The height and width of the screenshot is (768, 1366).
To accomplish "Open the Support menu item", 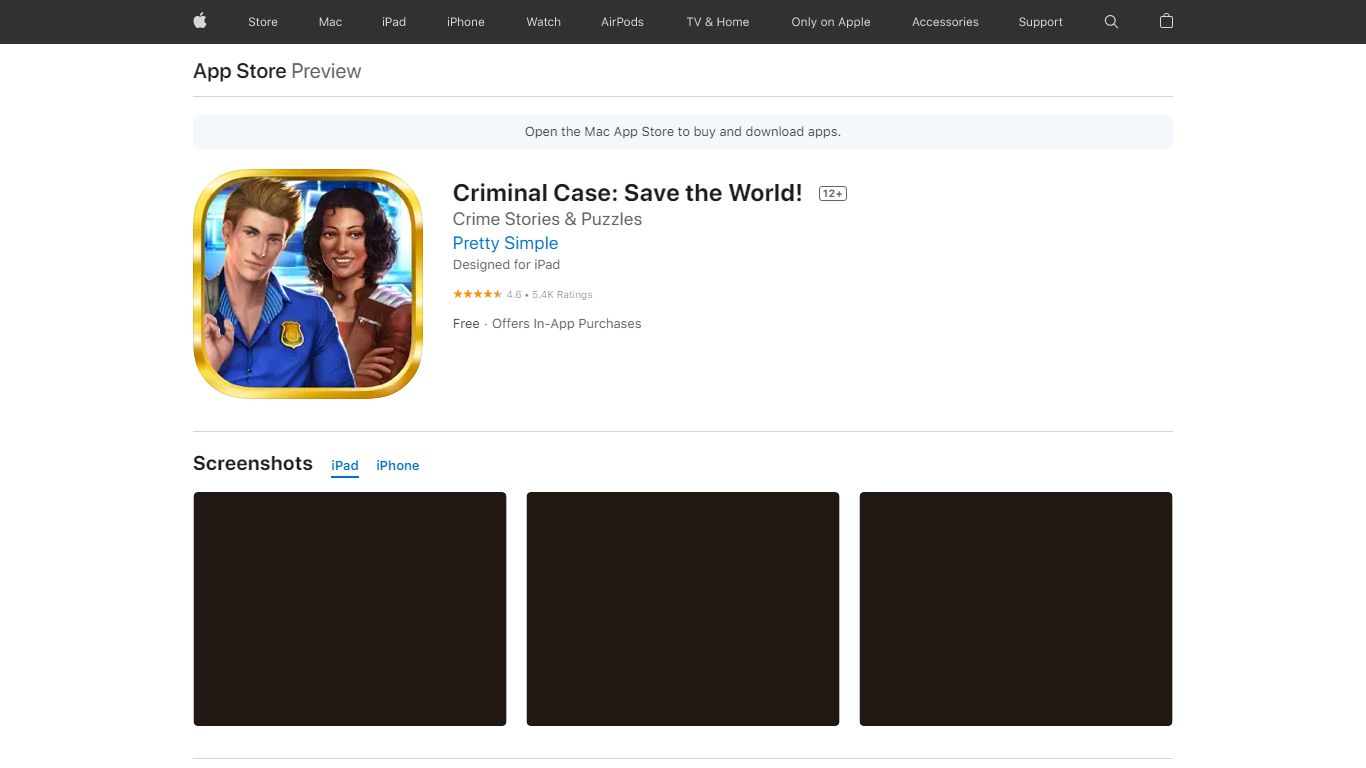I will click(x=1041, y=22).
